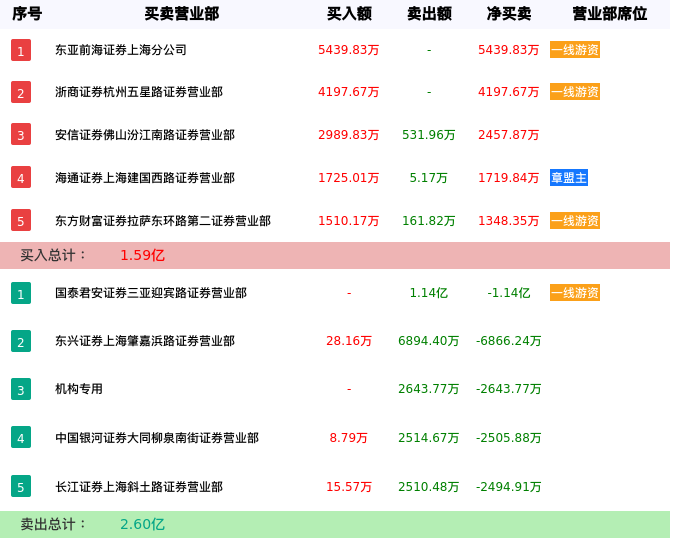Click the red rank 5 badge for 东方财富证券
This screenshot has width=676, height=540.
coord(21,220)
